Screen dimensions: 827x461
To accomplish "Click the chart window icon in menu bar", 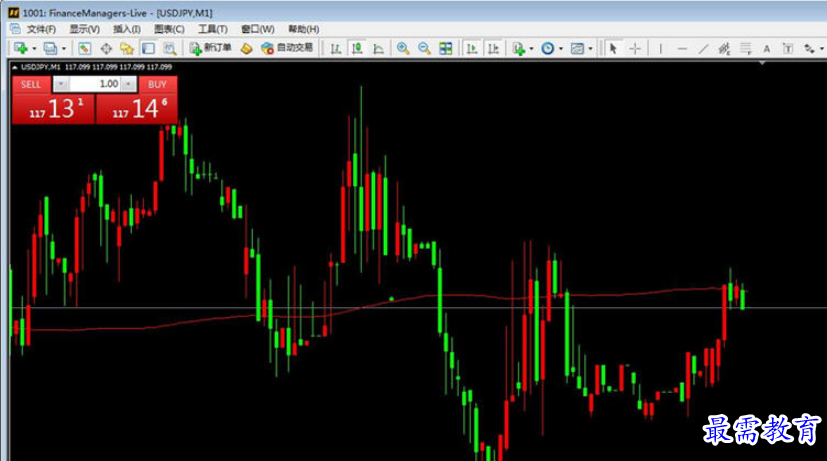I will point(15,29).
